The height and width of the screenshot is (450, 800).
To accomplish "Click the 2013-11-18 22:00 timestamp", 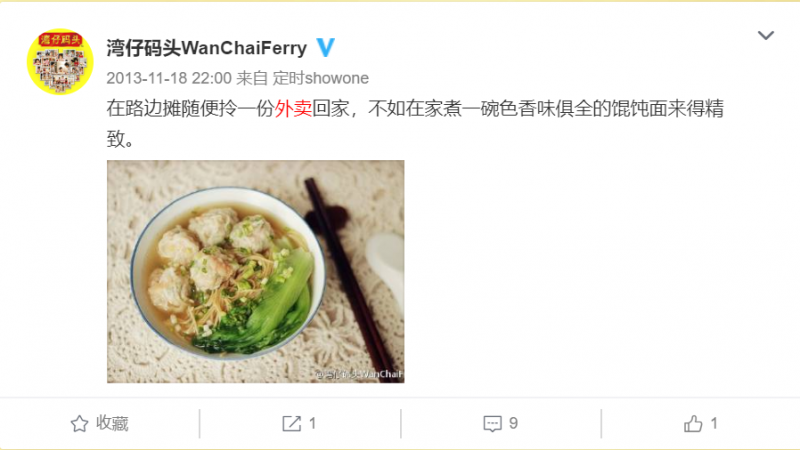I will click(x=169, y=78).
